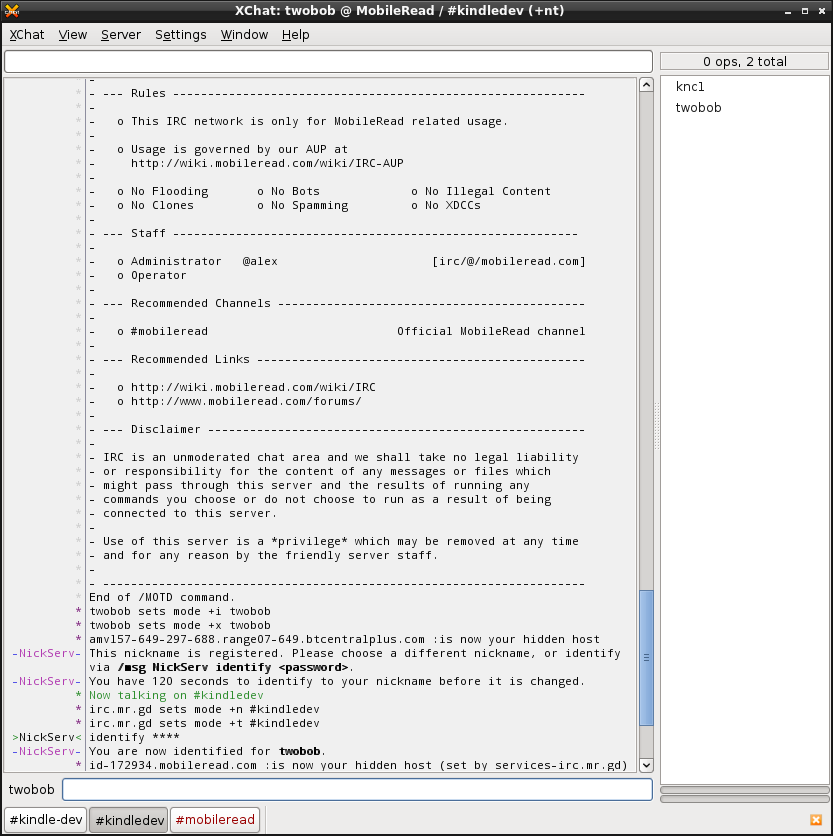
Task: Open the wiki.mobileread.com/wiki/IRC link
Action: tap(253, 387)
